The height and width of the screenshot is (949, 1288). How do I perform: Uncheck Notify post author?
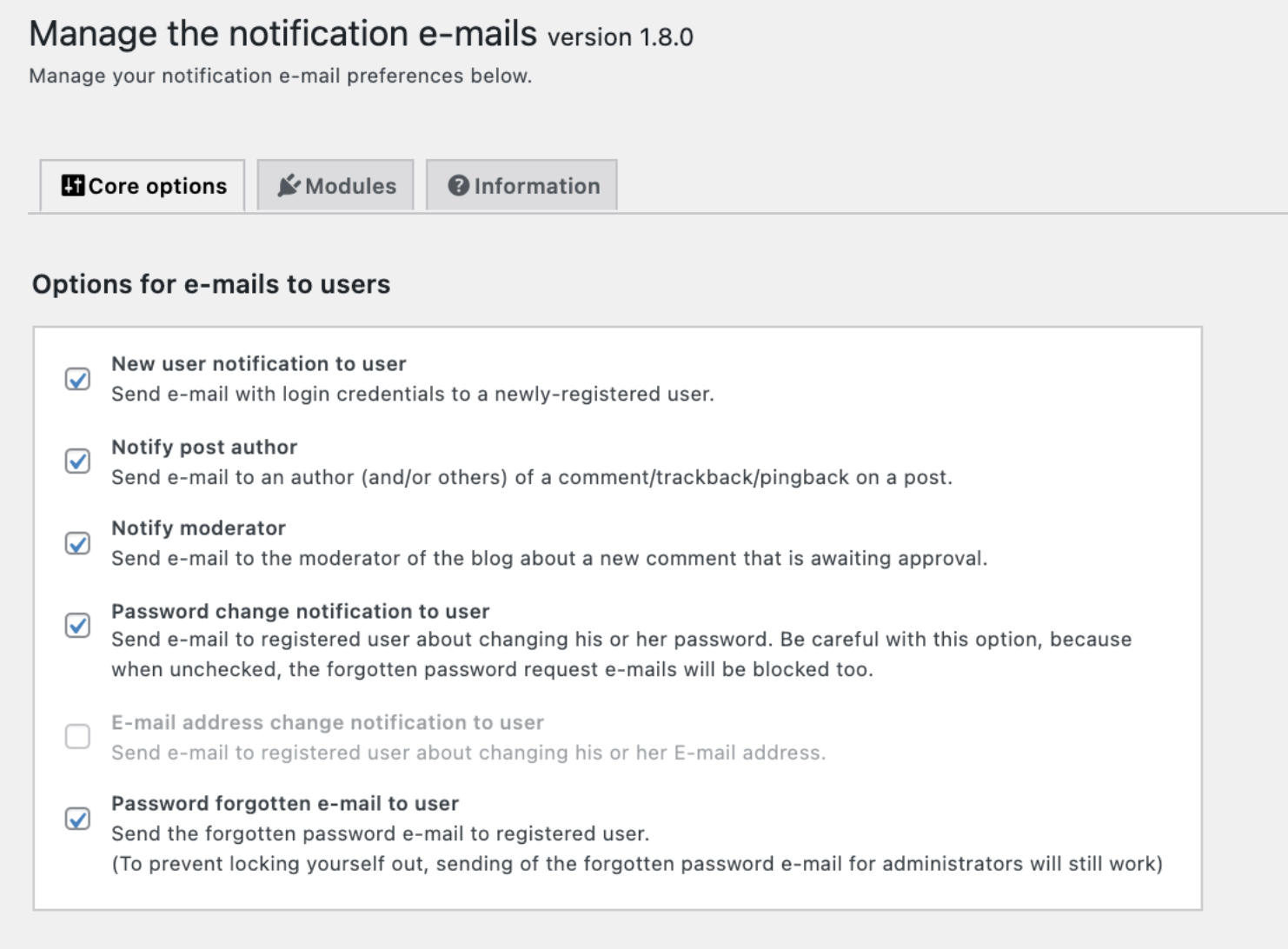click(77, 462)
